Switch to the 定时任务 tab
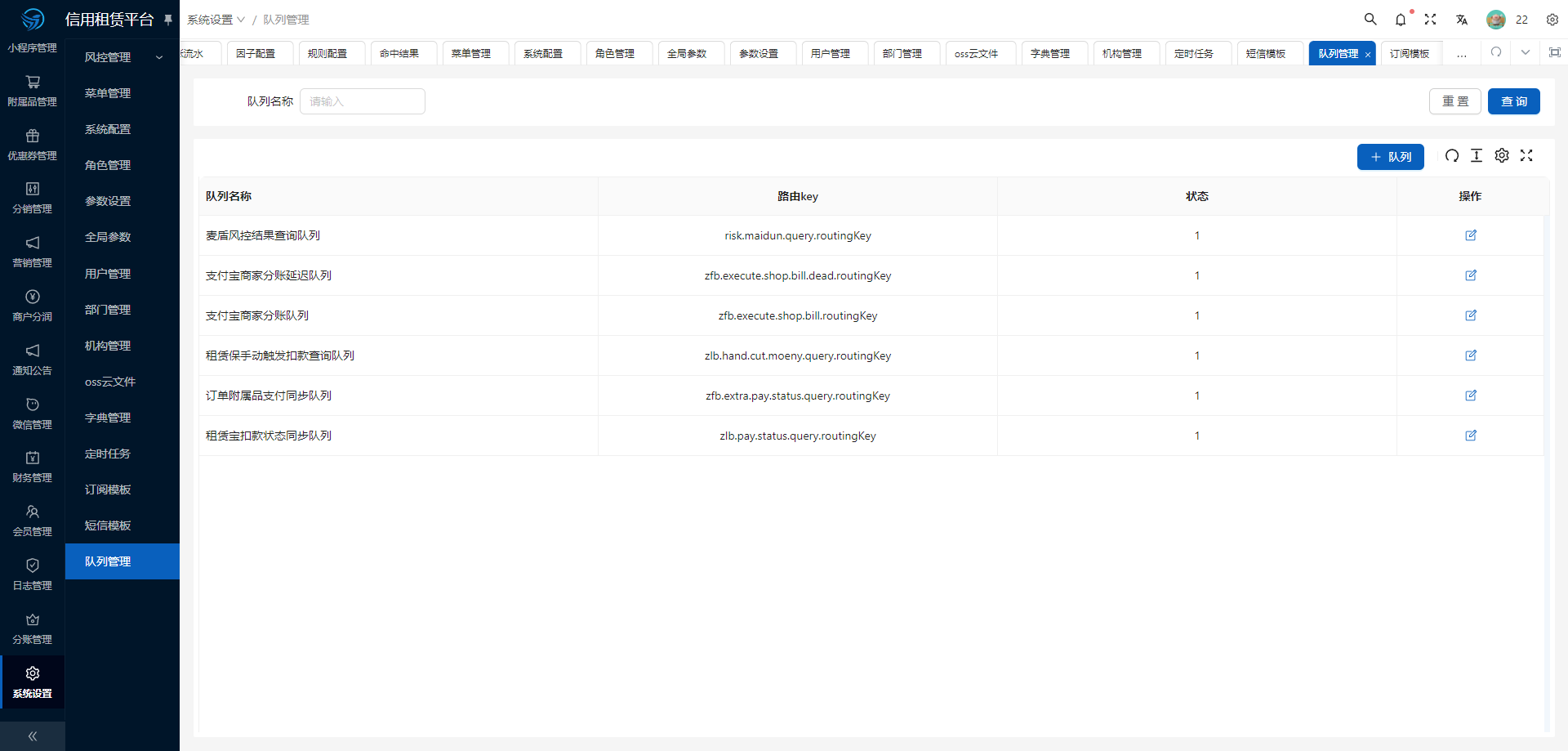The image size is (1568, 751). point(1198,53)
